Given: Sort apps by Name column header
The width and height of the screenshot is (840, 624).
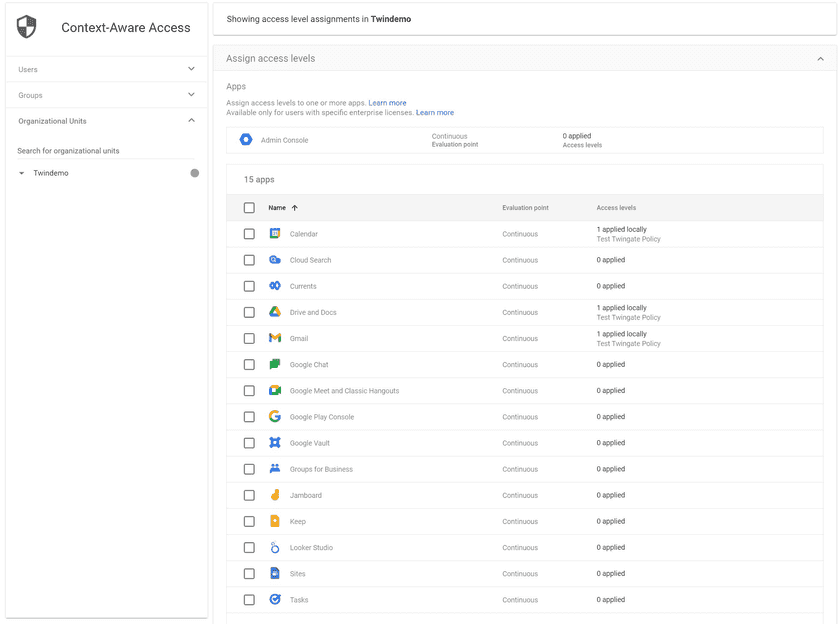Looking at the screenshot, I should 277,208.
